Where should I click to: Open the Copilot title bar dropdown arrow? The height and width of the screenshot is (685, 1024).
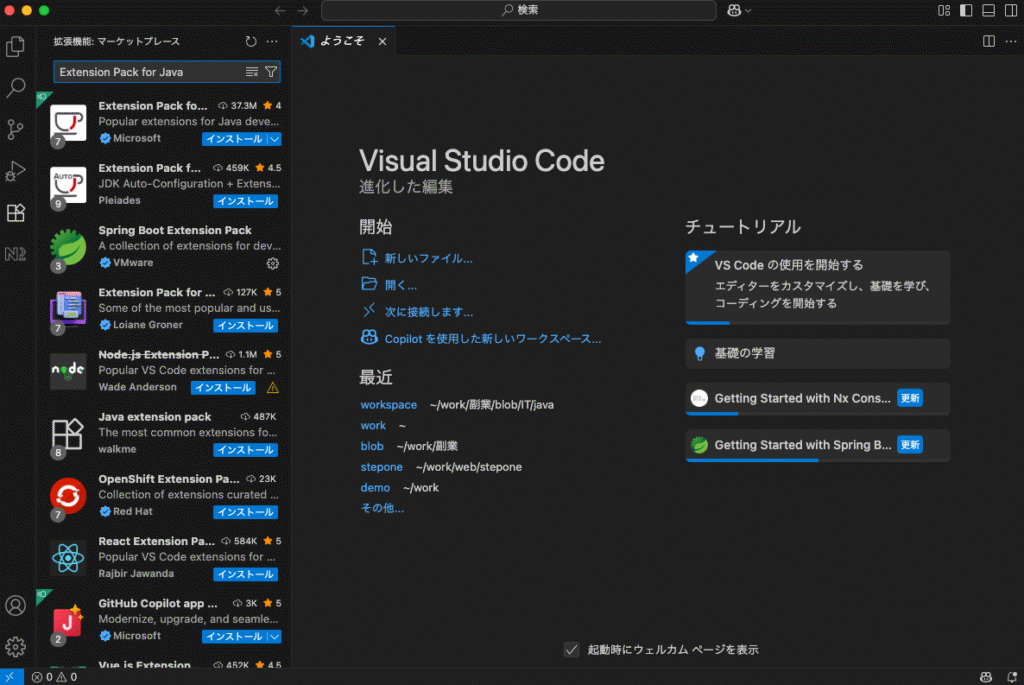[x=748, y=10]
